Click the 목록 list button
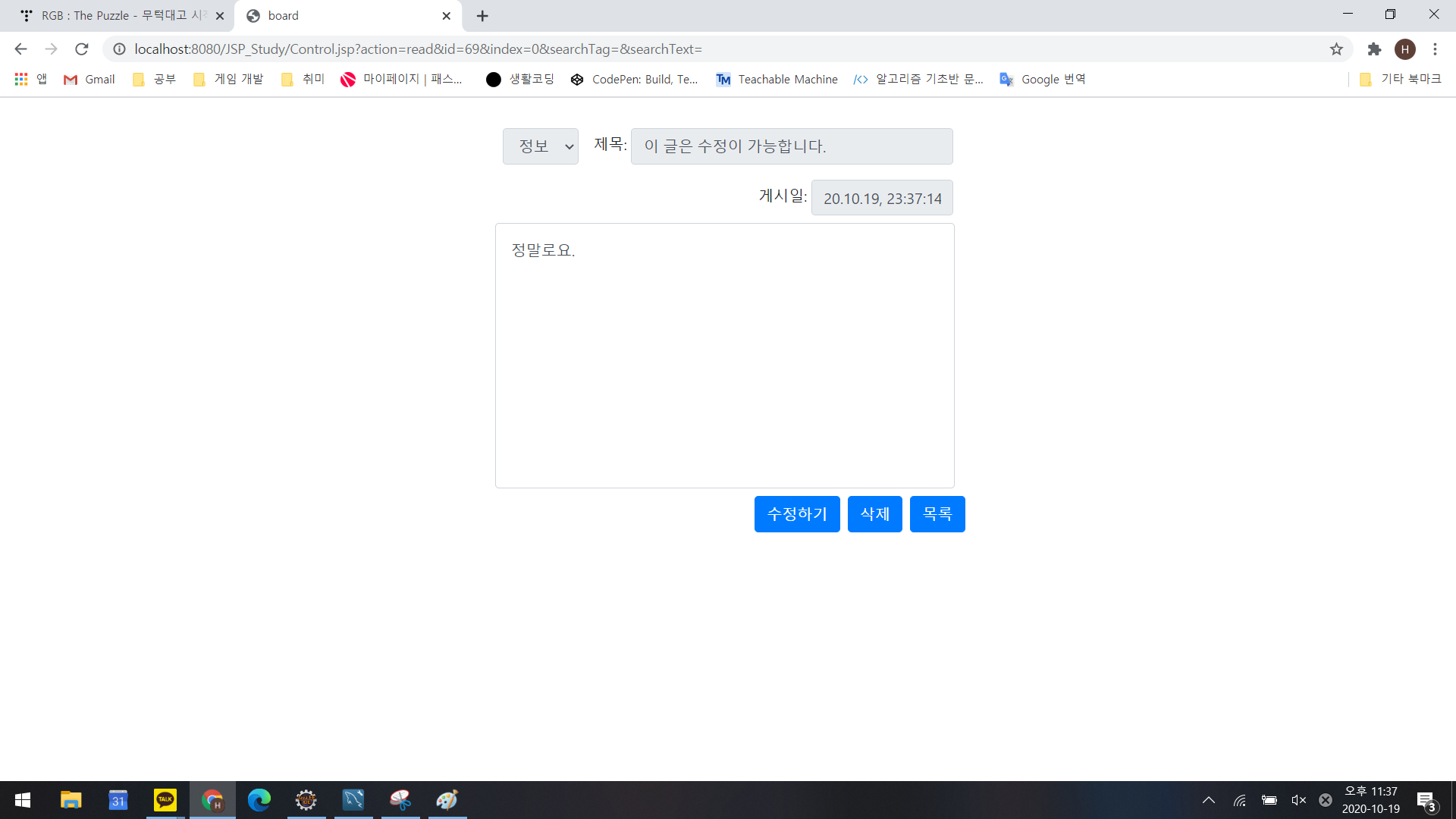The image size is (1456, 819). coord(937,514)
